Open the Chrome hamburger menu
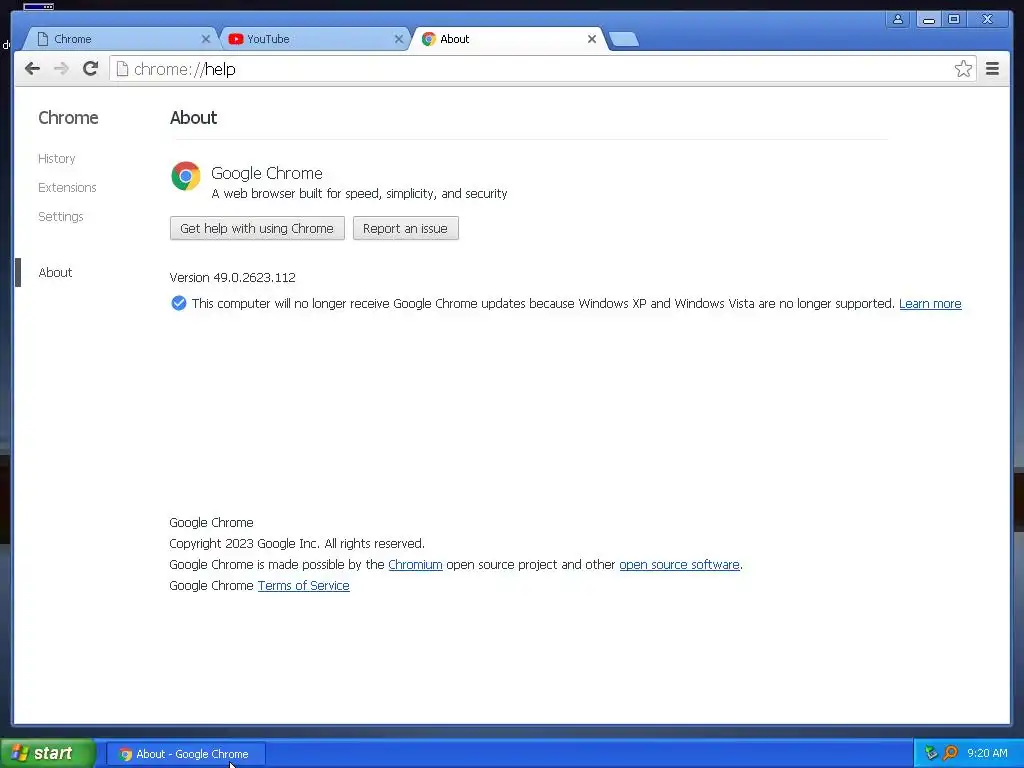Screen dimensions: 1024x768 coord(992,69)
